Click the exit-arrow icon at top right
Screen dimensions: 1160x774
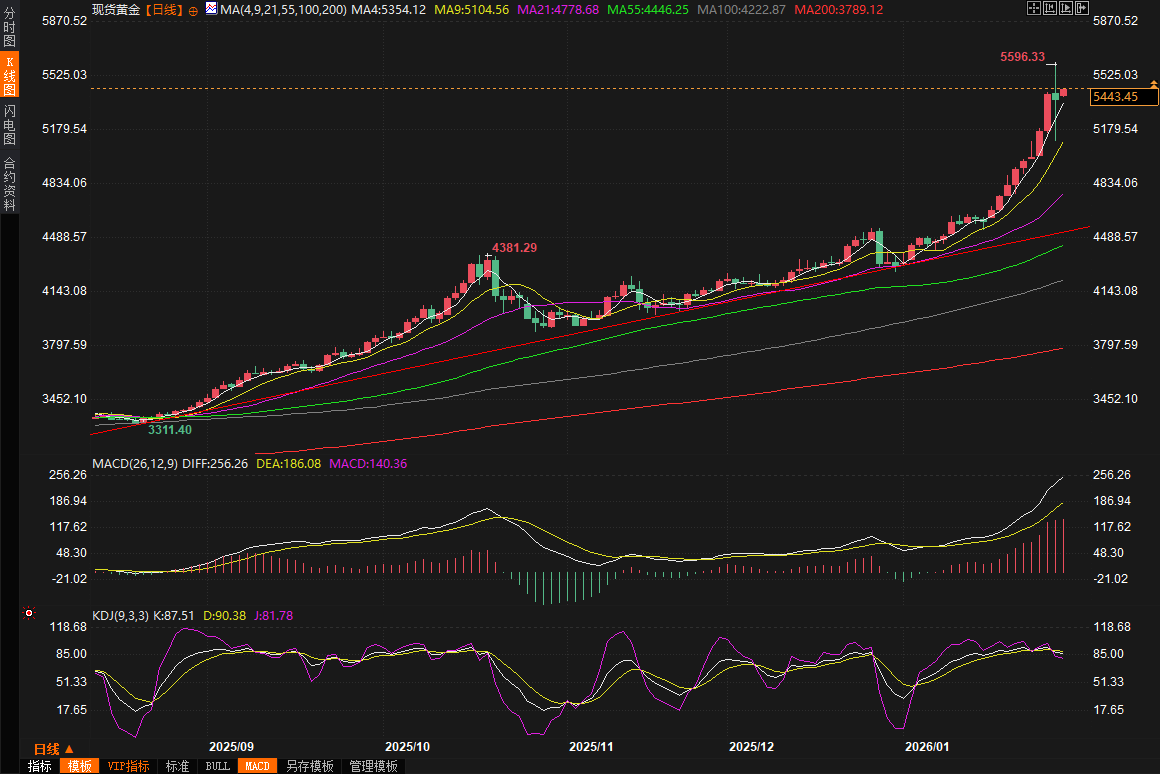tap(1081, 8)
